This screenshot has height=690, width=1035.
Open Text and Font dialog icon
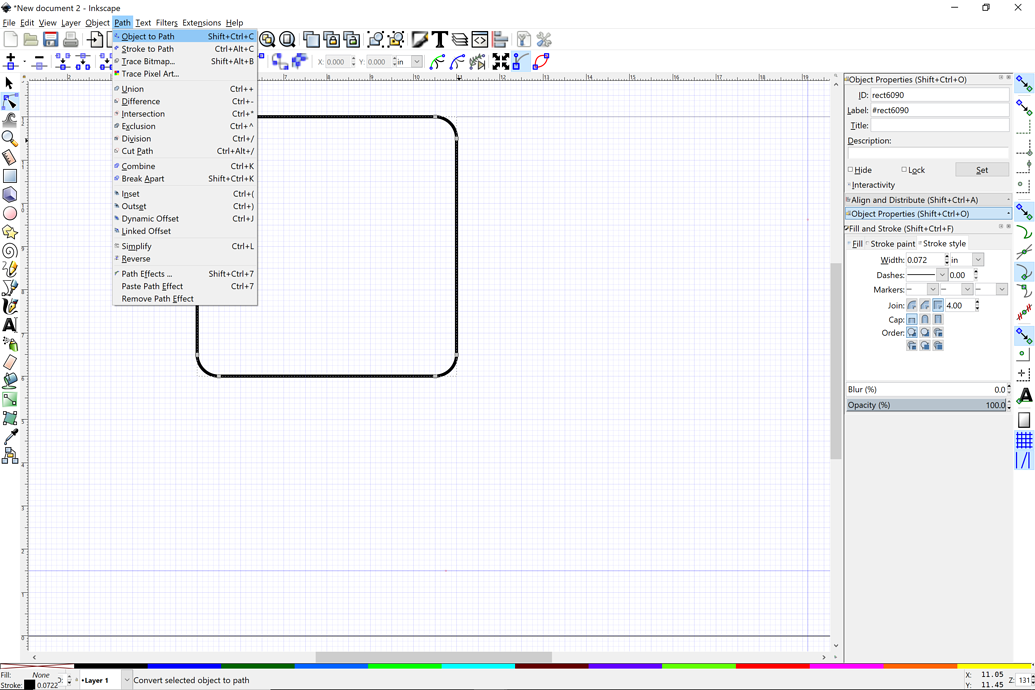(x=439, y=40)
